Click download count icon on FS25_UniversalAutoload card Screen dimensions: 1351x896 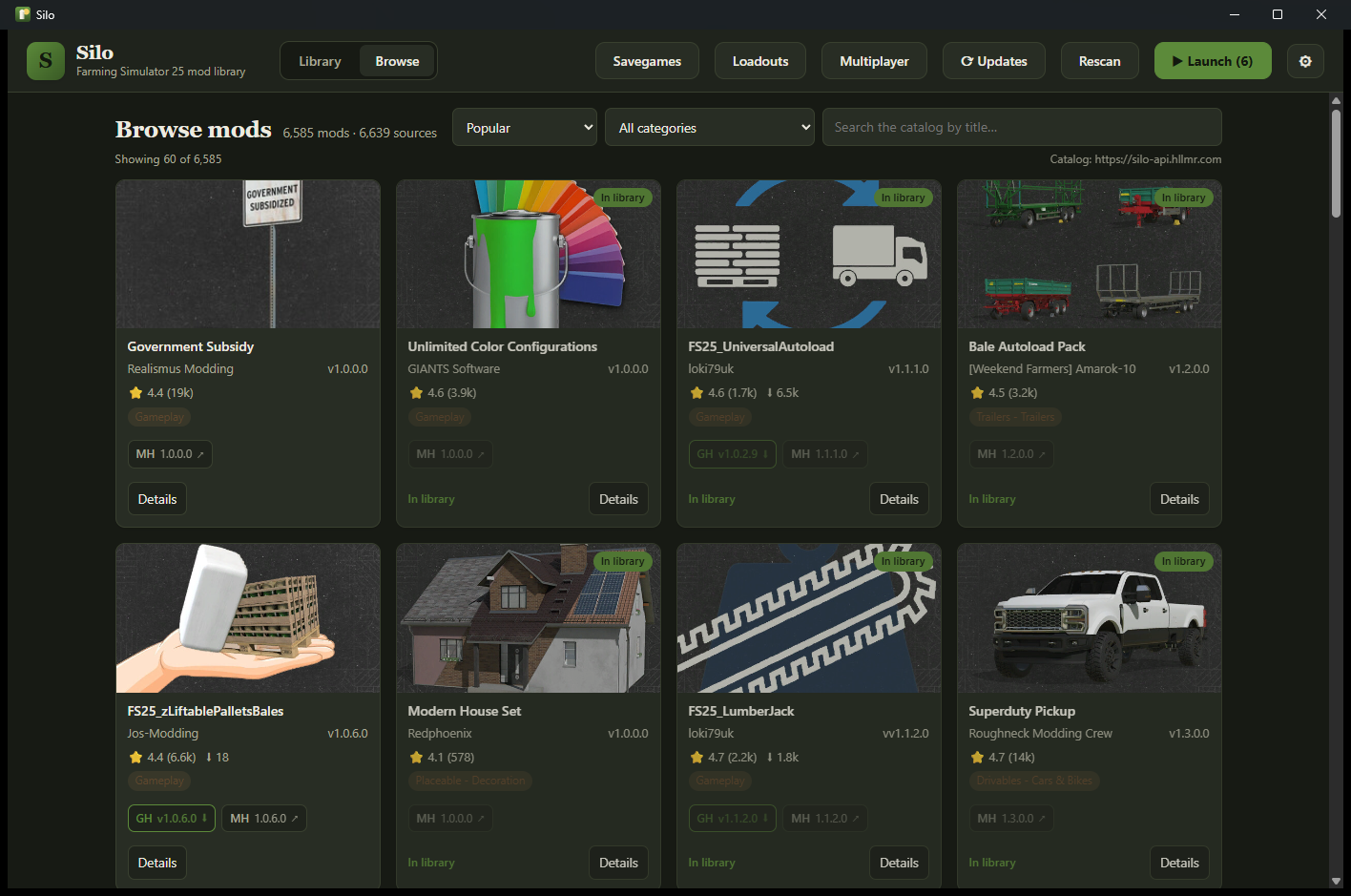coord(770,392)
